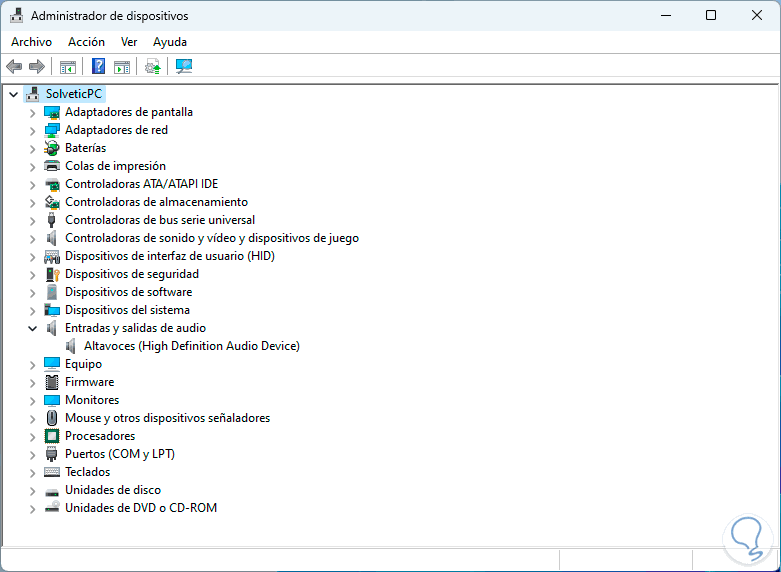Maximize the Administrador de dispositivos window
Screen dimensions: 781x572
tap(711, 15)
